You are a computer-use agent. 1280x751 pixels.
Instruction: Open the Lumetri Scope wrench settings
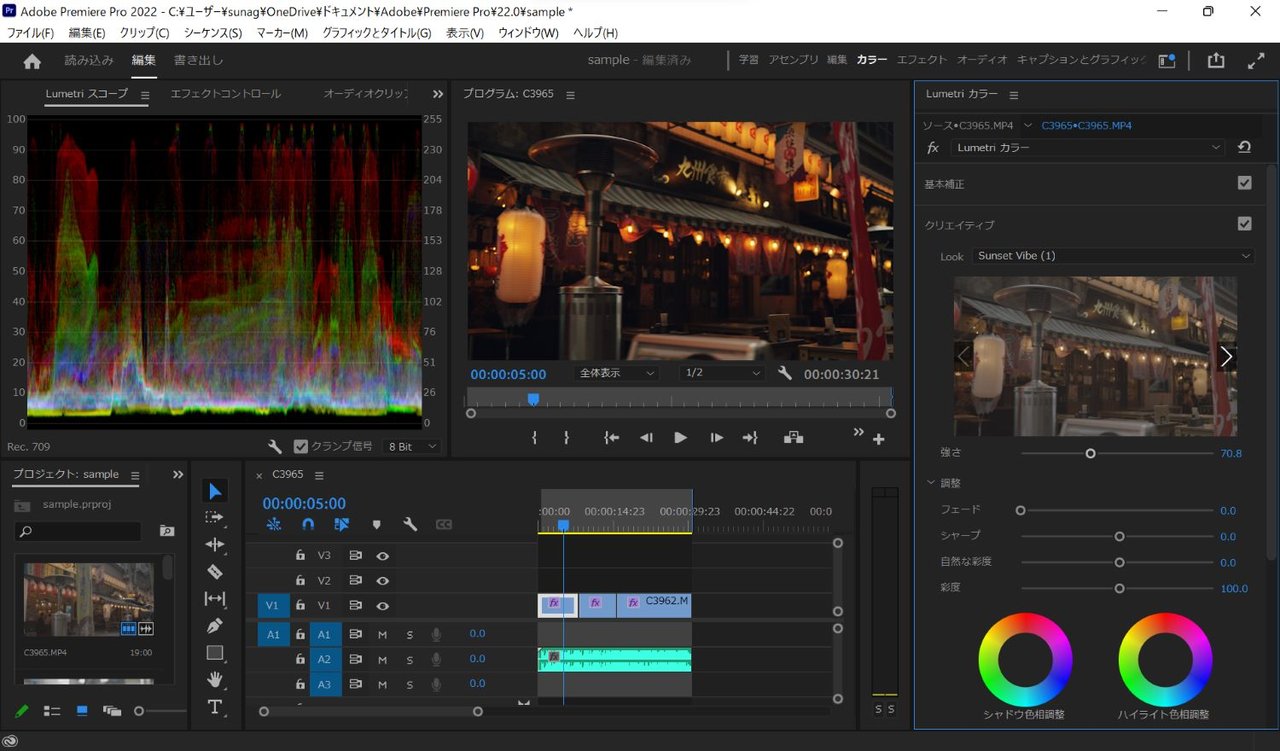(275, 447)
